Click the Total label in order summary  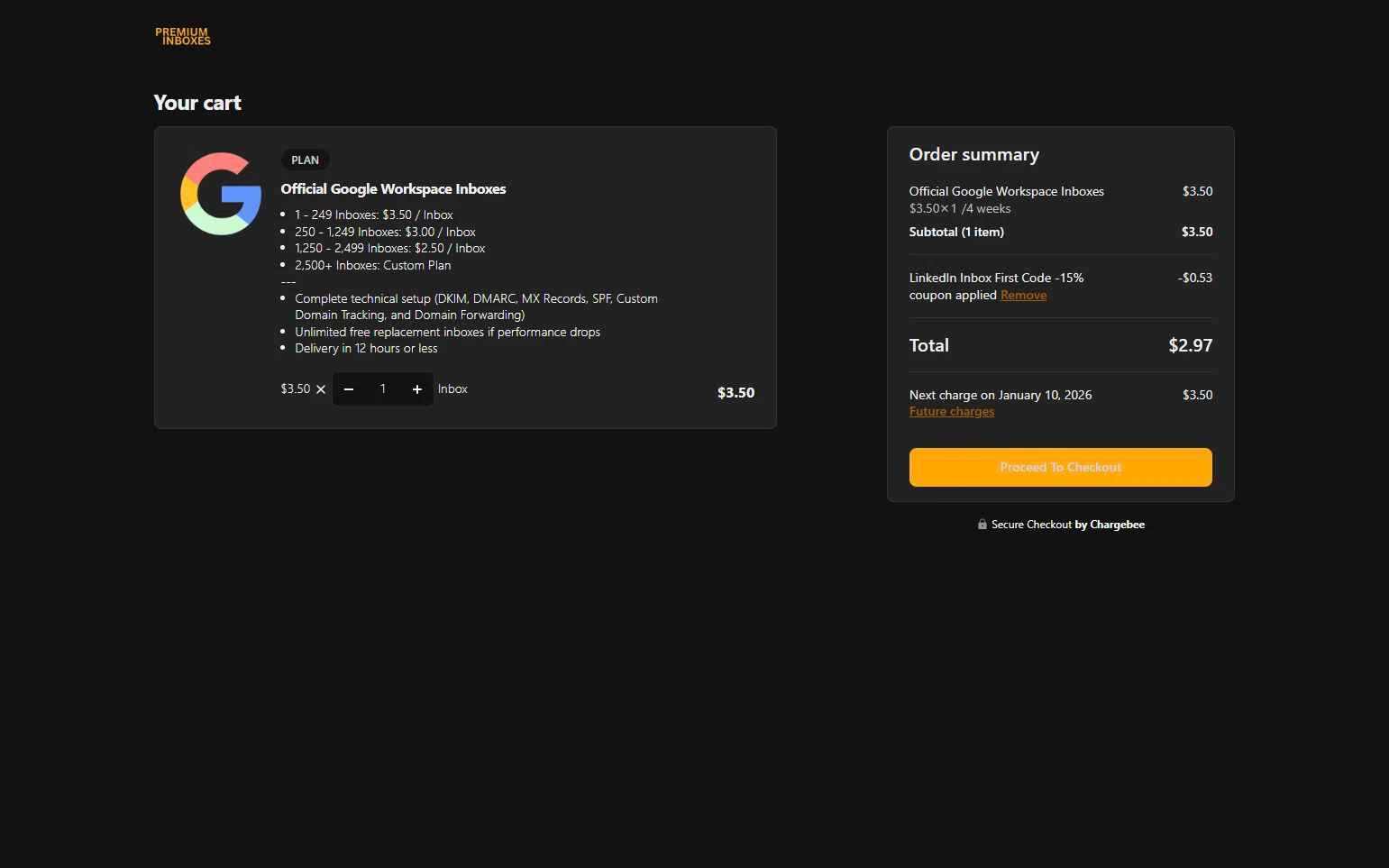[929, 345]
